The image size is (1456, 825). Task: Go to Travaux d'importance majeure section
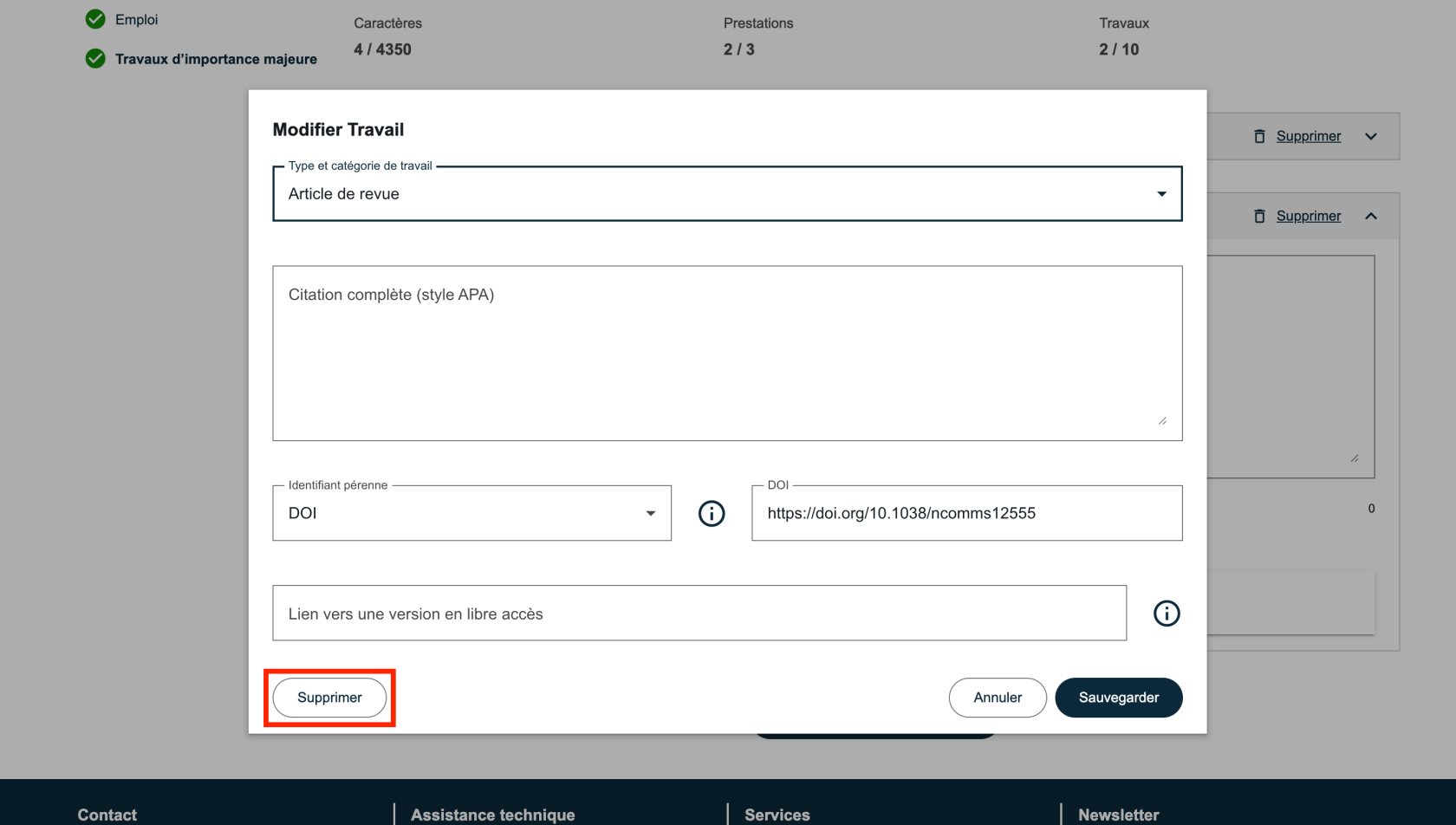pyautogui.click(x=216, y=59)
